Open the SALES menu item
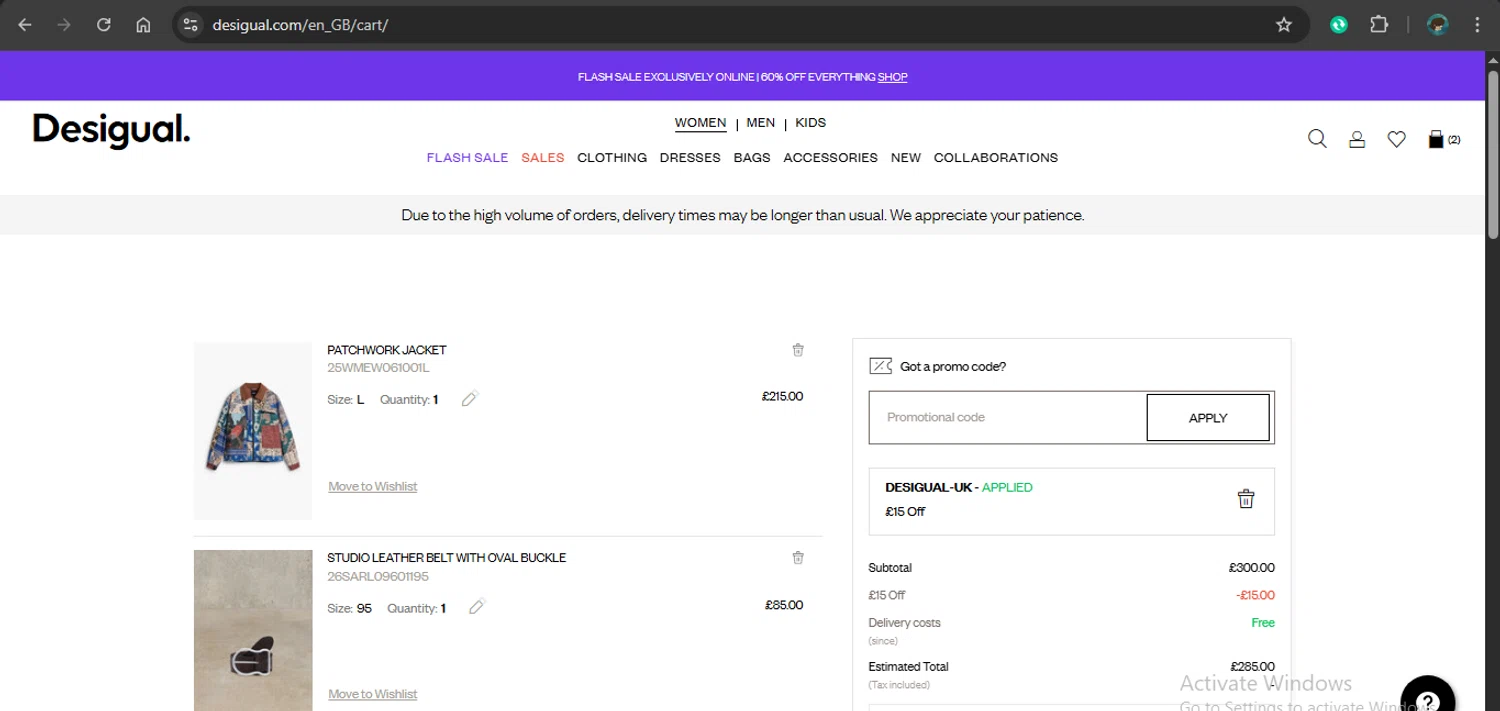The image size is (1500, 711). click(x=543, y=158)
